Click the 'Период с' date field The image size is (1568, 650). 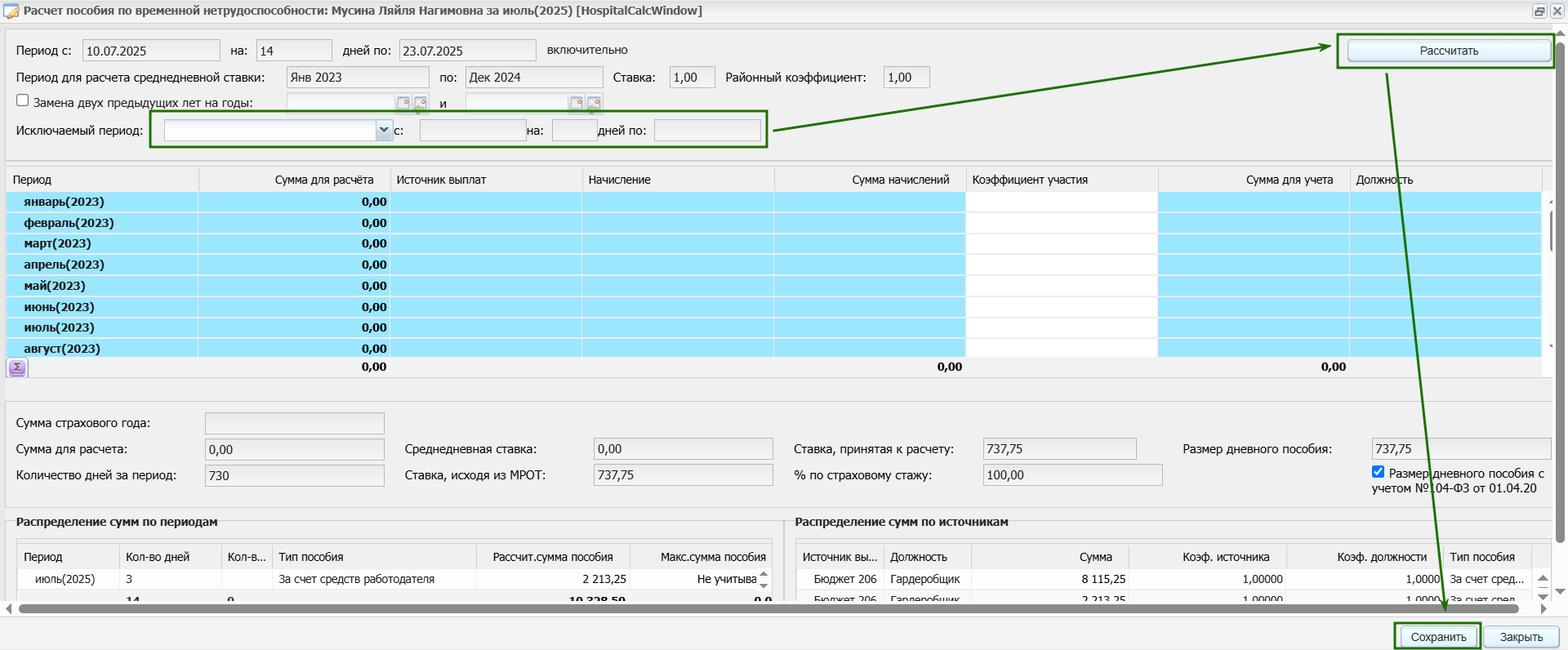point(151,51)
